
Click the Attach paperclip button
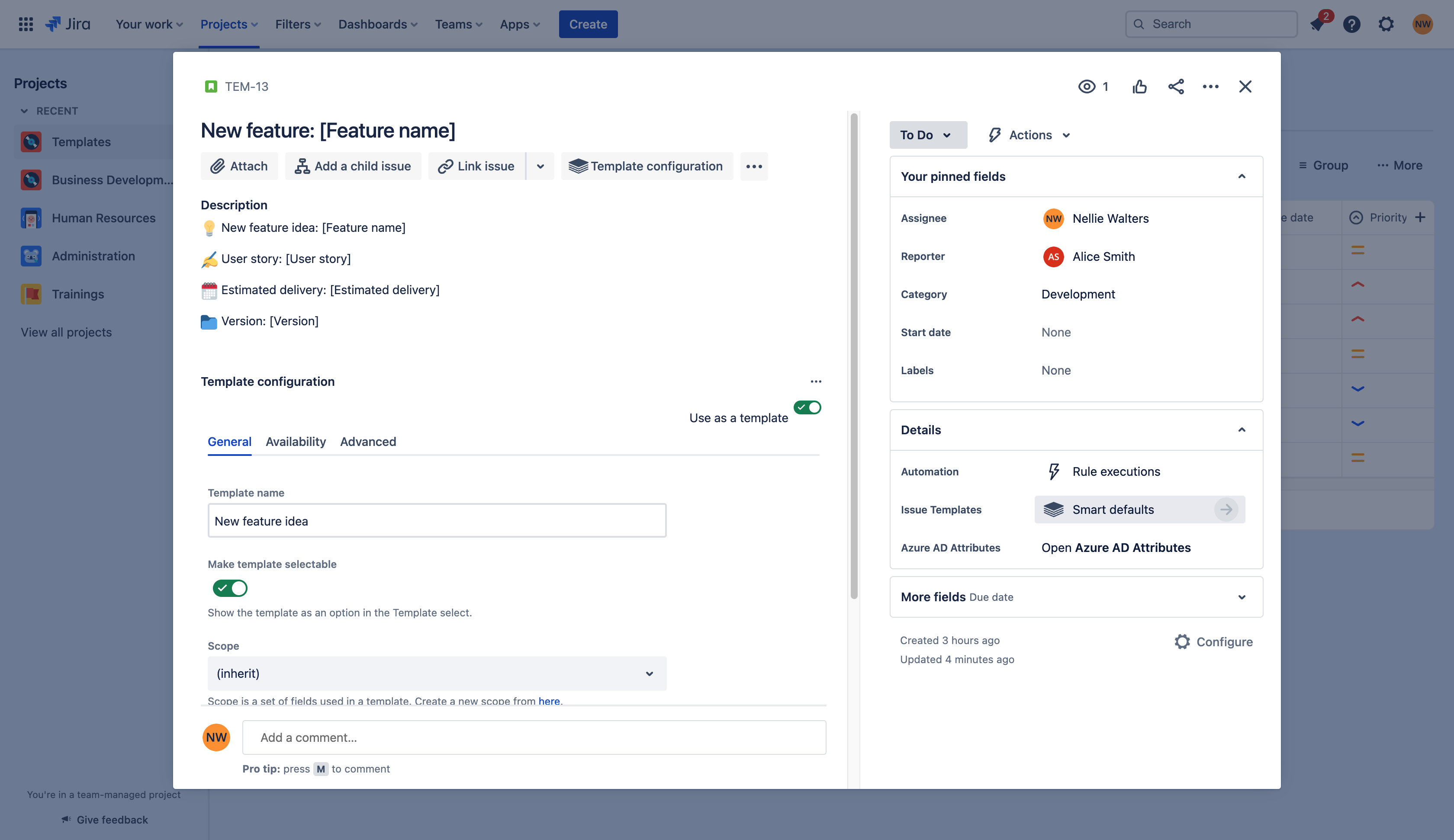click(239, 166)
